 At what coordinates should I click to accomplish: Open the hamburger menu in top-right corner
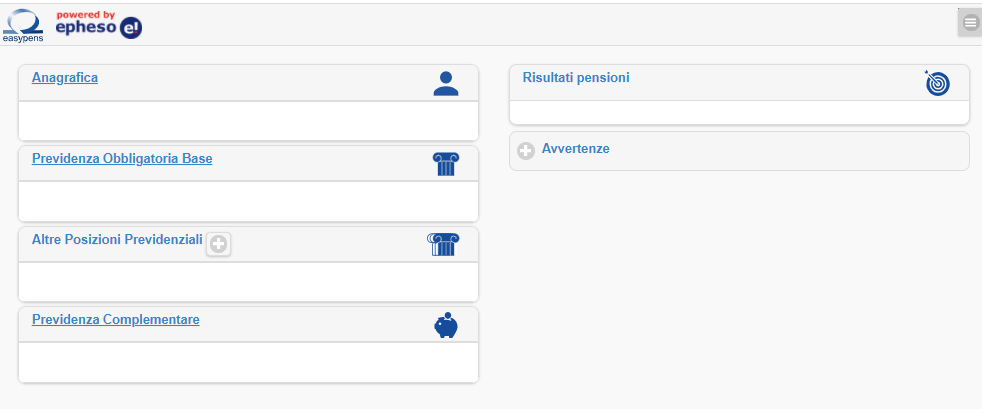(969, 22)
